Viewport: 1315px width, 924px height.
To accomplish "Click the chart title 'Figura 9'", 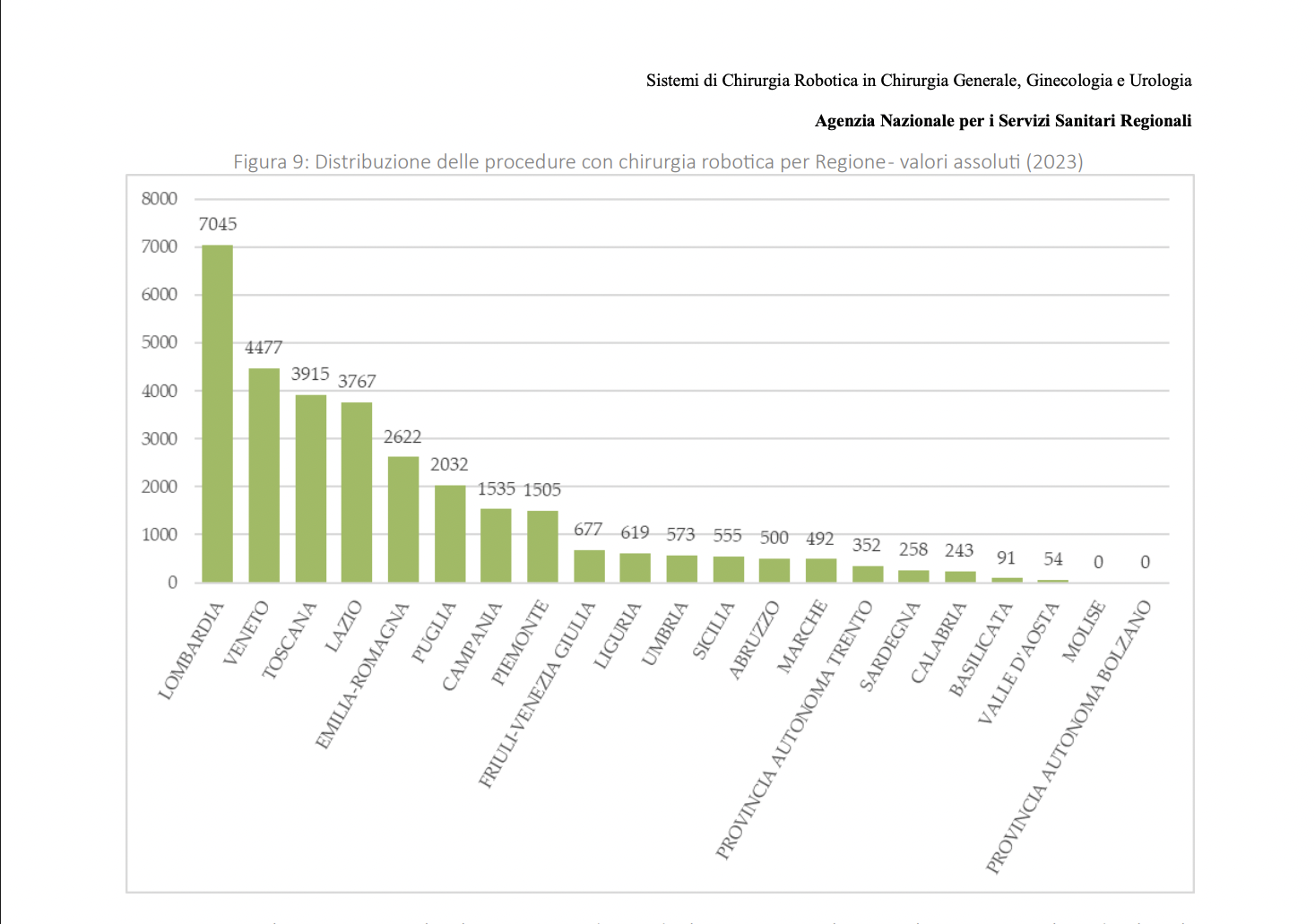I will coord(658,162).
